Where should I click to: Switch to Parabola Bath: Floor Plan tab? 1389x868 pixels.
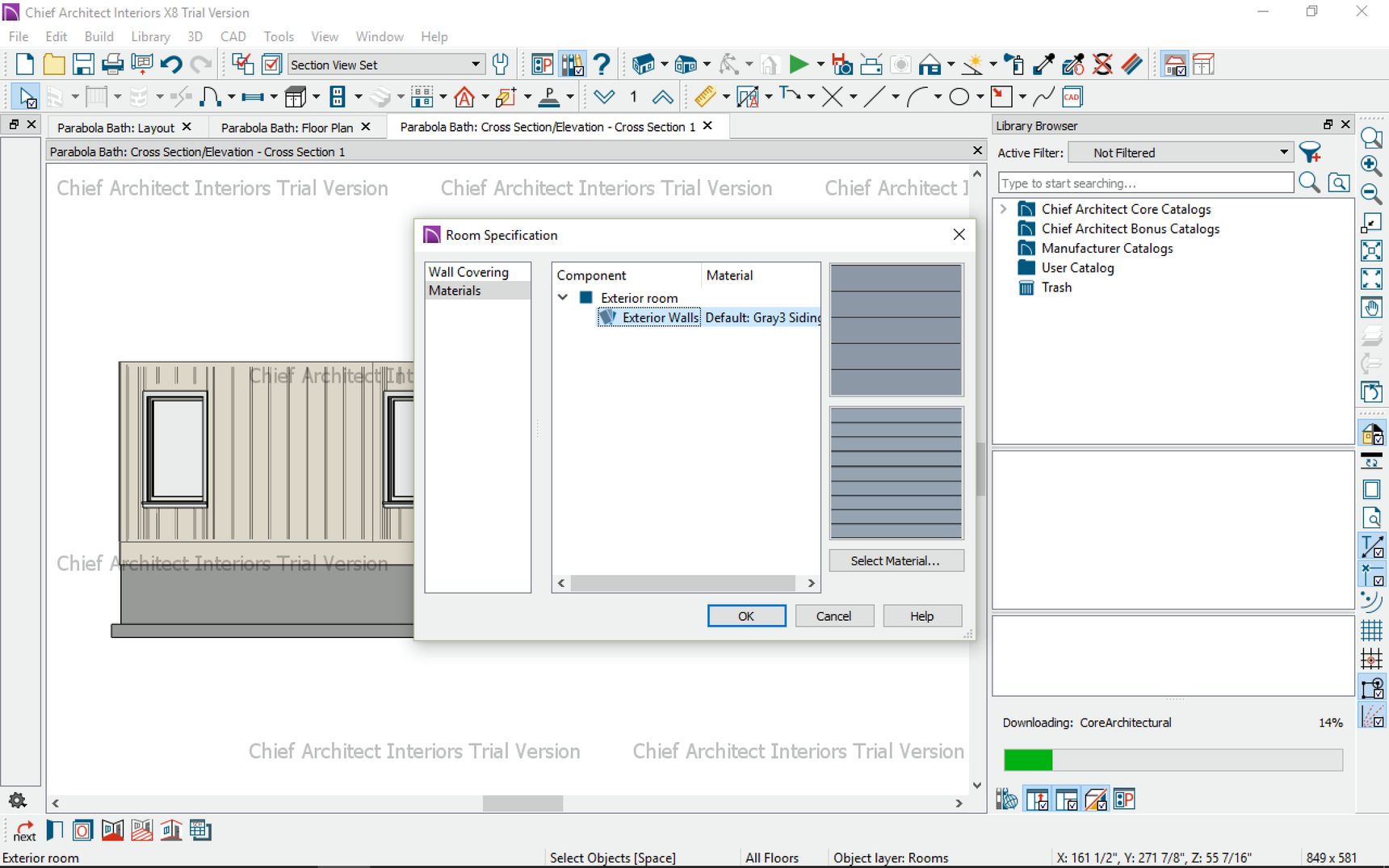point(287,128)
